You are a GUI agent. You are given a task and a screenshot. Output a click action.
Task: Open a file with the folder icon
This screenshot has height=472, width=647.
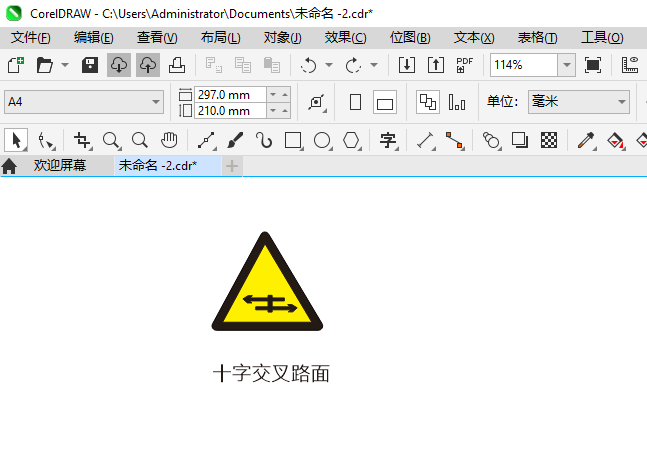[45, 65]
